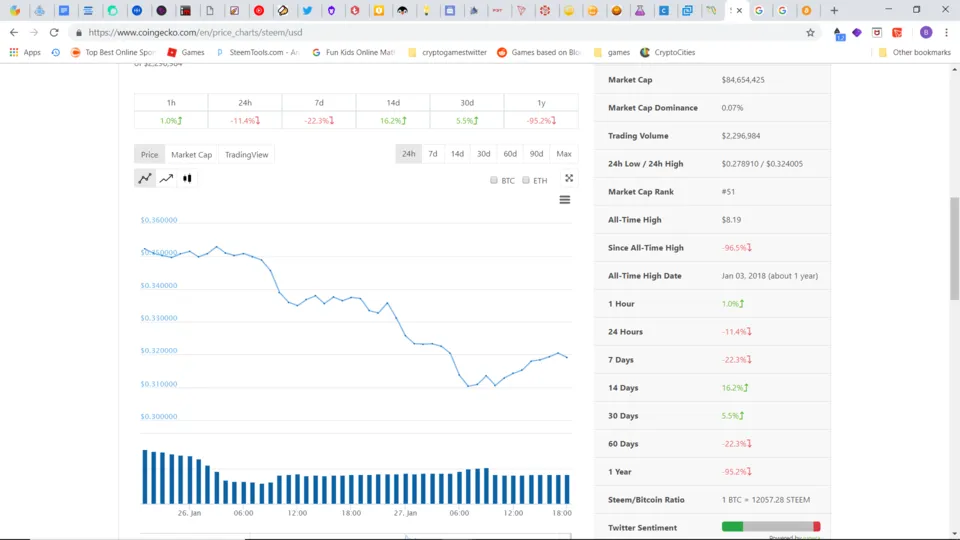Select the 30d chart range
Viewport: 960px width, 540px height.
coord(484,154)
